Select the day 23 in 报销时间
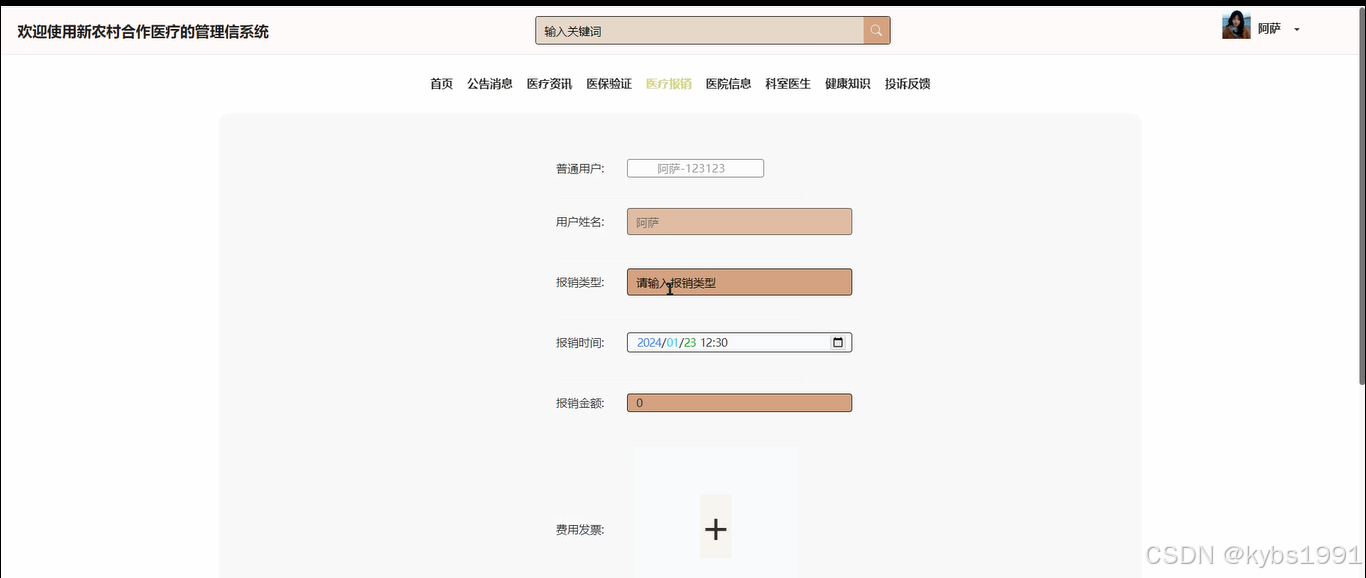1366x578 pixels. pyautogui.click(x=690, y=342)
